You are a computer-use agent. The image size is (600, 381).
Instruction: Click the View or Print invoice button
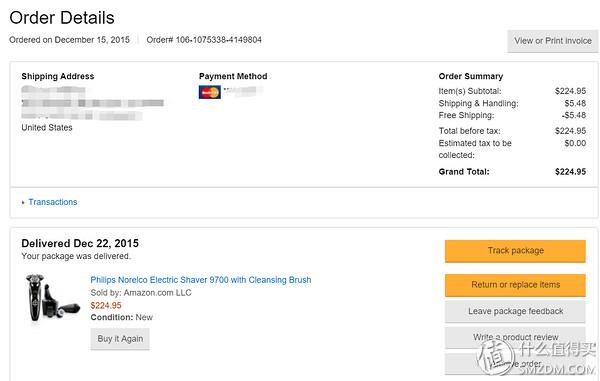(553, 41)
